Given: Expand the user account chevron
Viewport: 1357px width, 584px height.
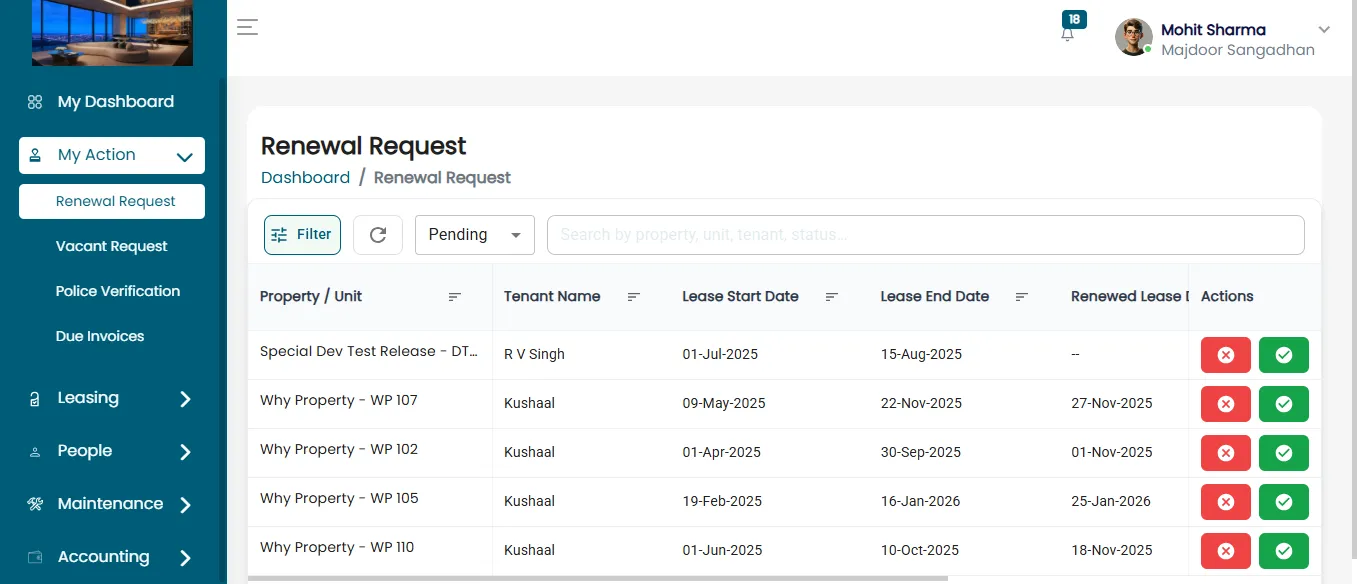Looking at the screenshot, I should (1324, 29).
